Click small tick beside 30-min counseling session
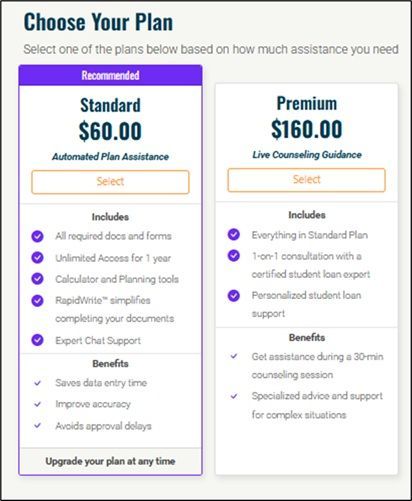 234,356
